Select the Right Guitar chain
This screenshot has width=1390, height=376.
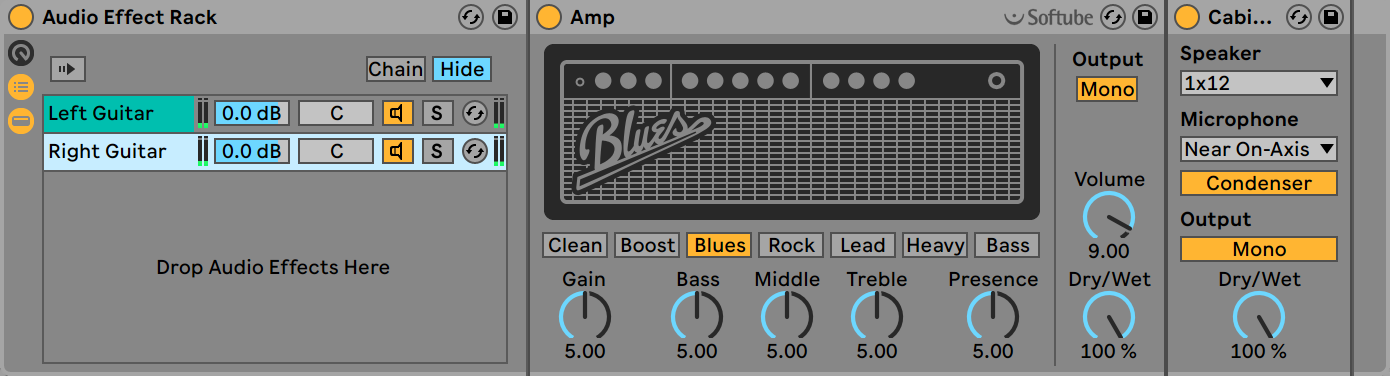(118, 151)
